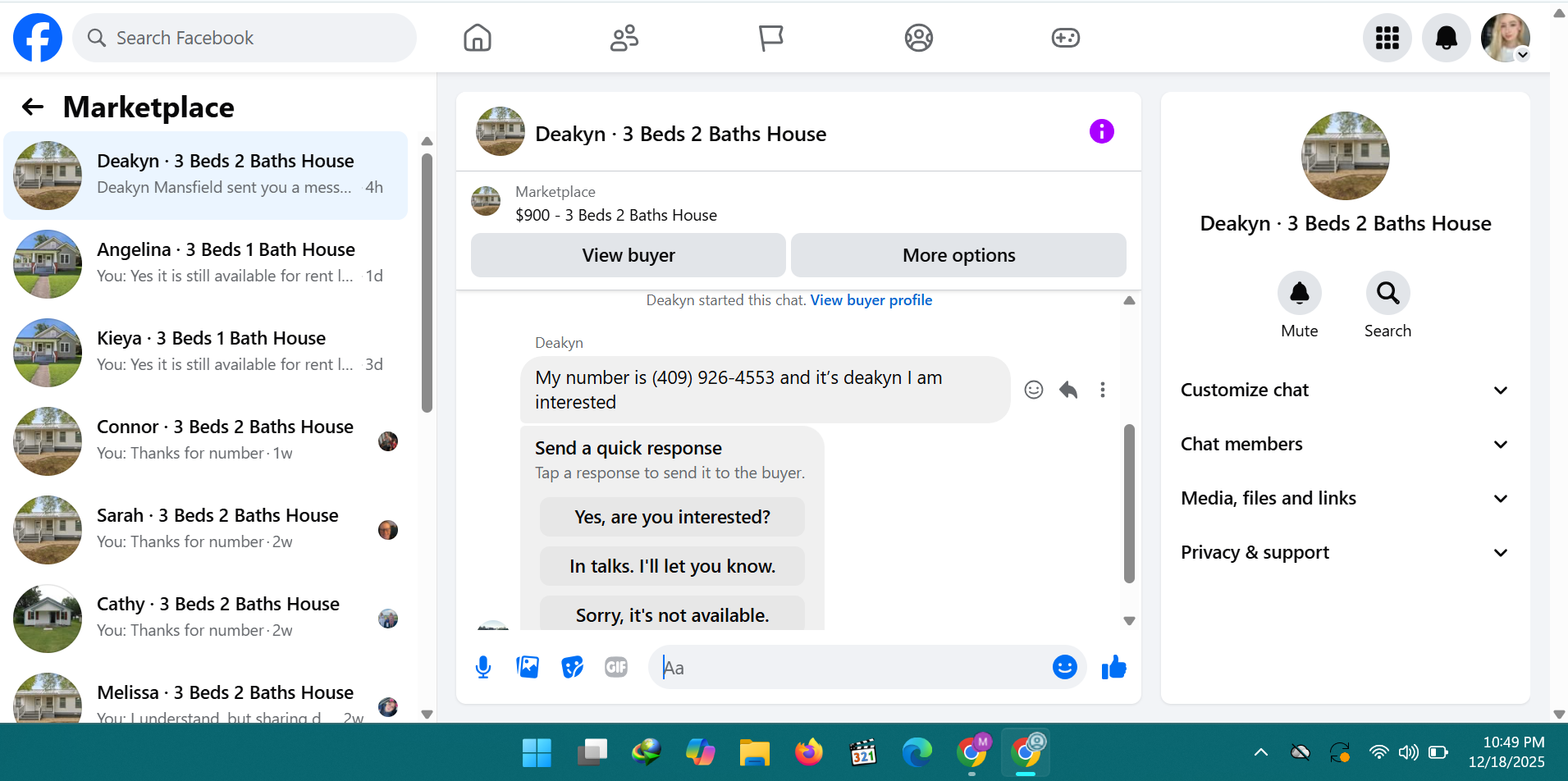Expand Privacy & support section
The height and width of the screenshot is (781, 1568).
click(x=1345, y=553)
